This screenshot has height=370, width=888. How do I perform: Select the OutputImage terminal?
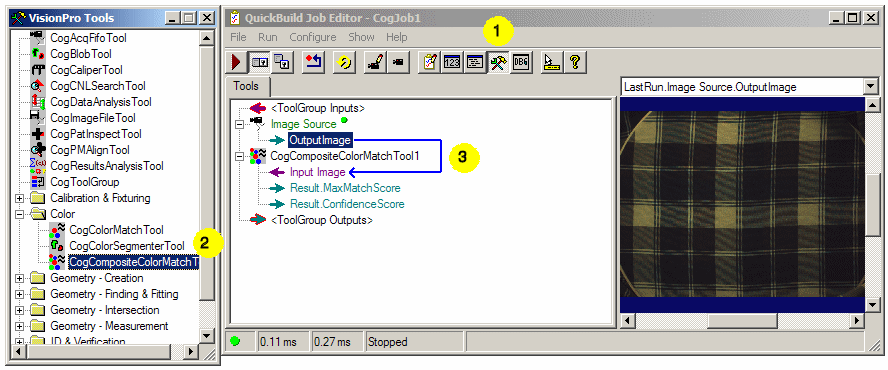pos(321,139)
